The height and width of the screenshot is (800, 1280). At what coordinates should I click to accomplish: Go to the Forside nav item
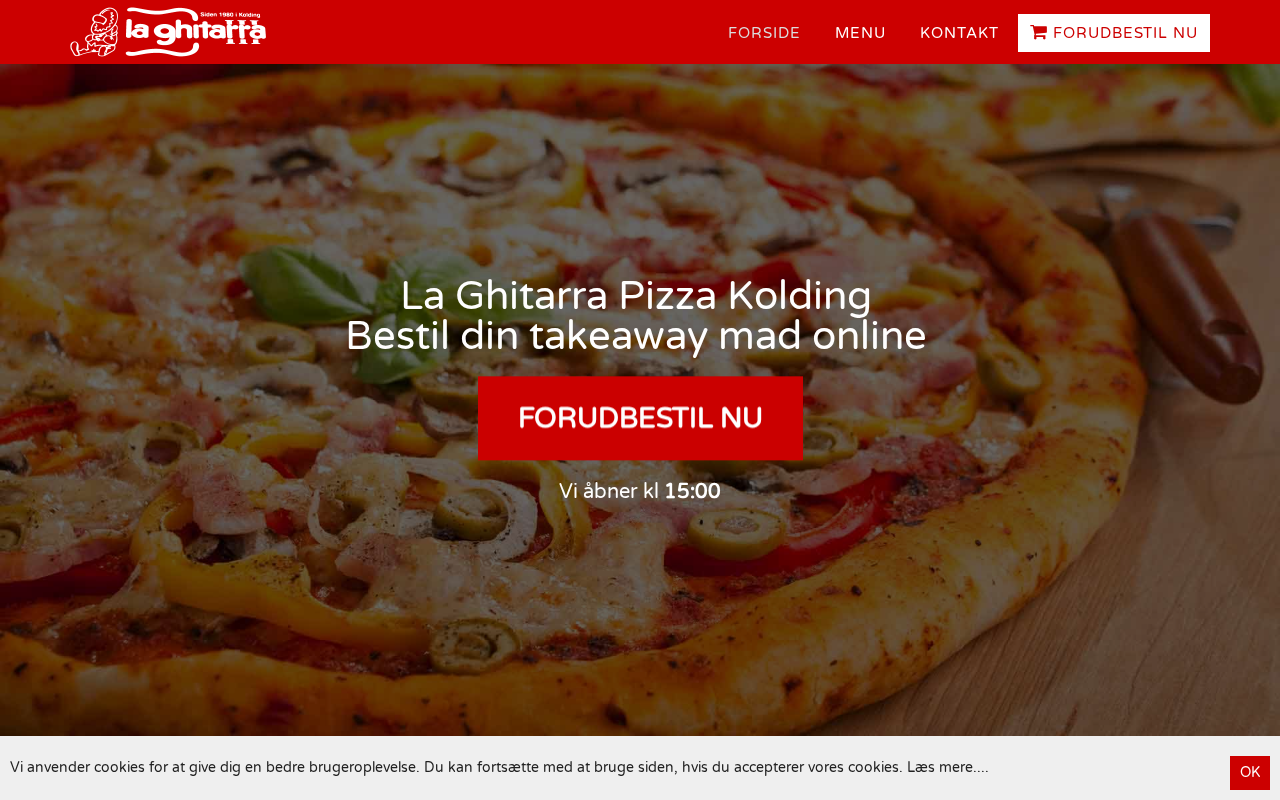click(x=764, y=33)
